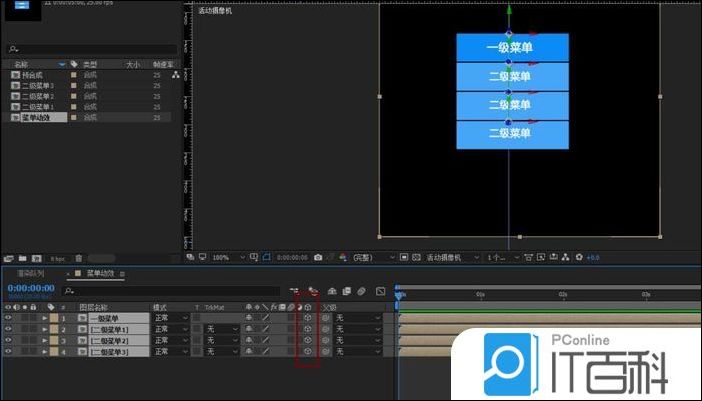Screen dimensions: 702x401
Task: Click the snapshot camera icon in viewer
Action: pyautogui.click(x=317, y=257)
